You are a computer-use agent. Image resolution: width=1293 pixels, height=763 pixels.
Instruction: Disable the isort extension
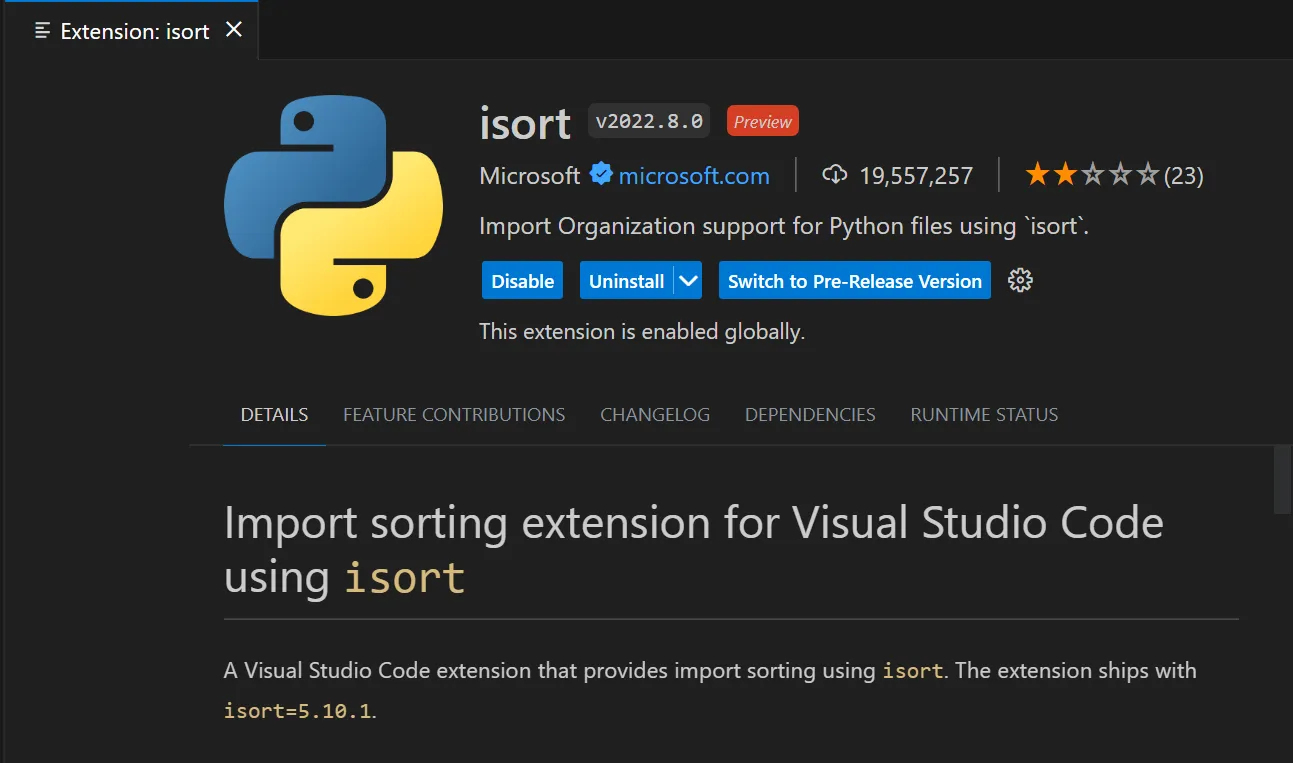click(x=522, y=280)
